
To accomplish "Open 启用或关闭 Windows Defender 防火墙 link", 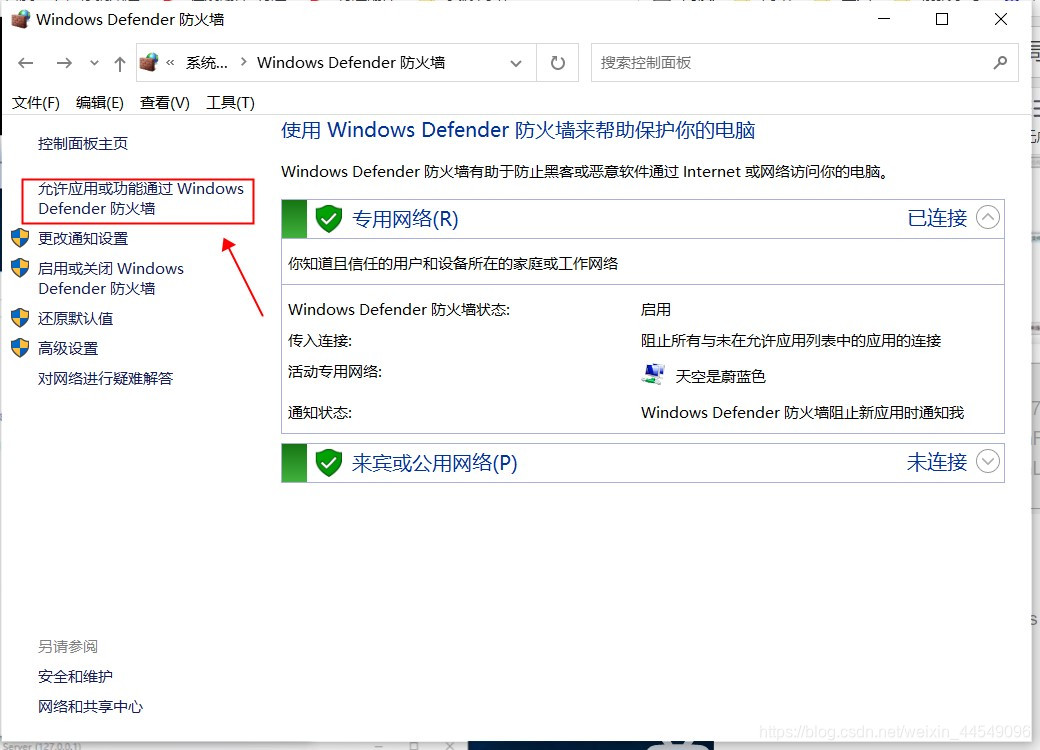I will pos(111,279).
